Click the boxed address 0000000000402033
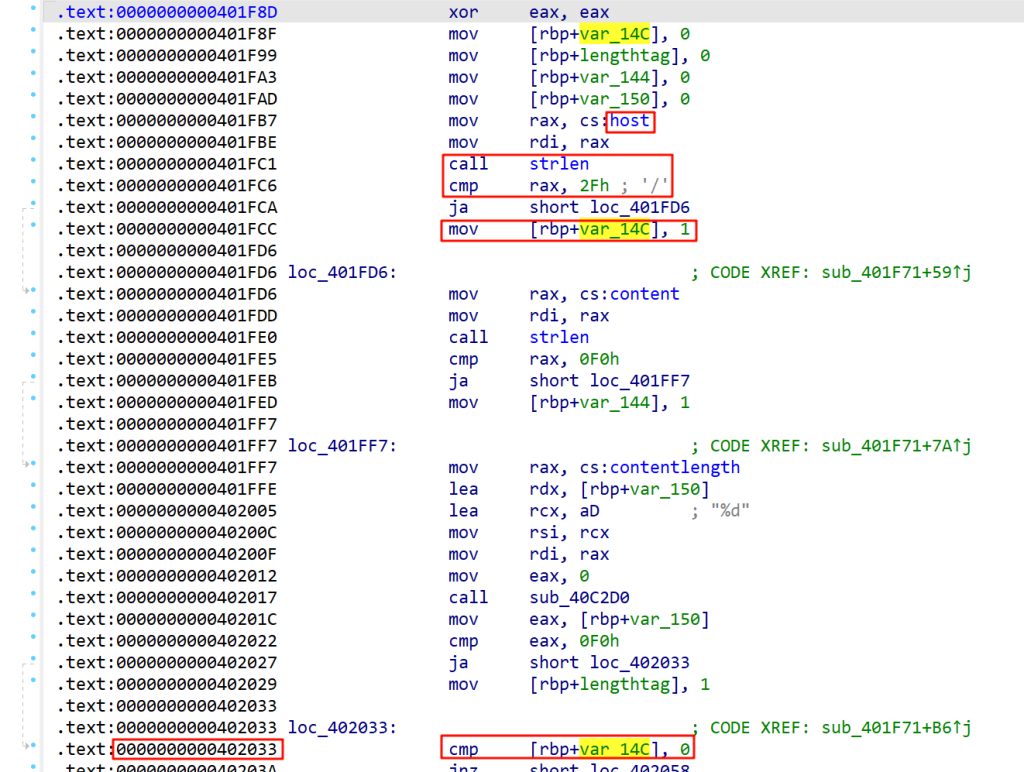Viewport: 1024px width, 772px height. (x=199, y=748)
